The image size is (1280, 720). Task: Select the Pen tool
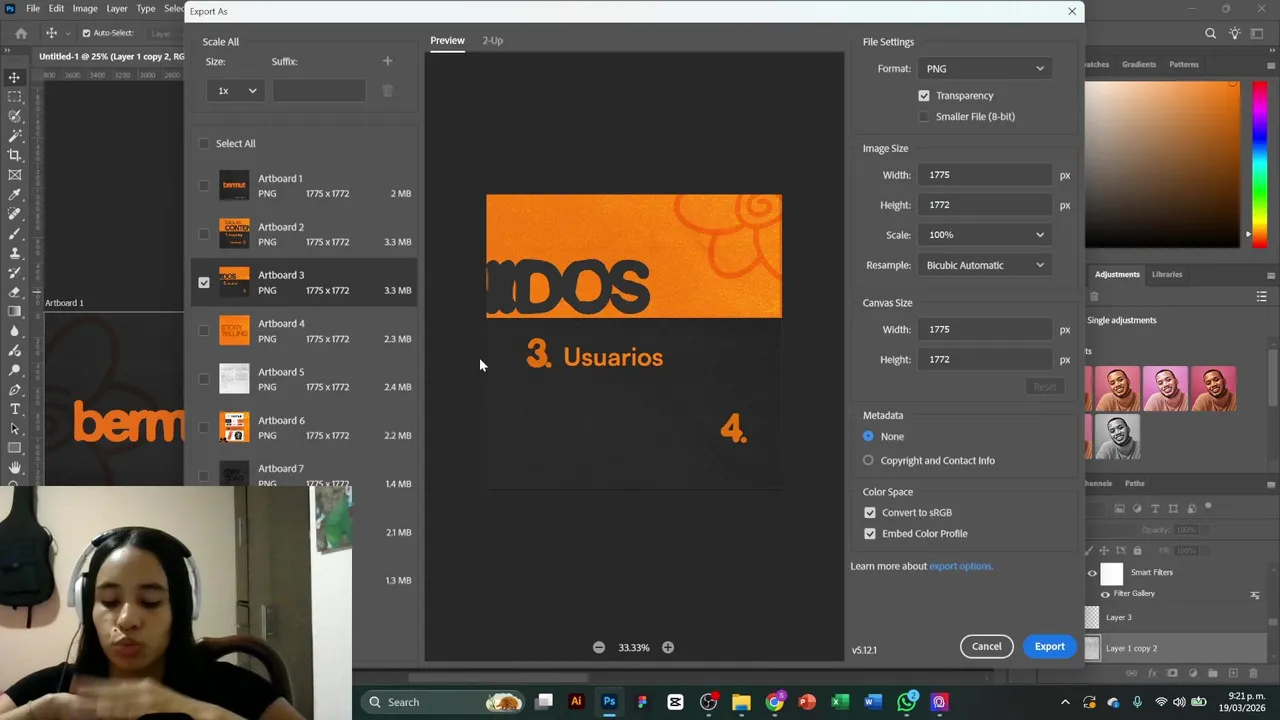tap(14, 390)
